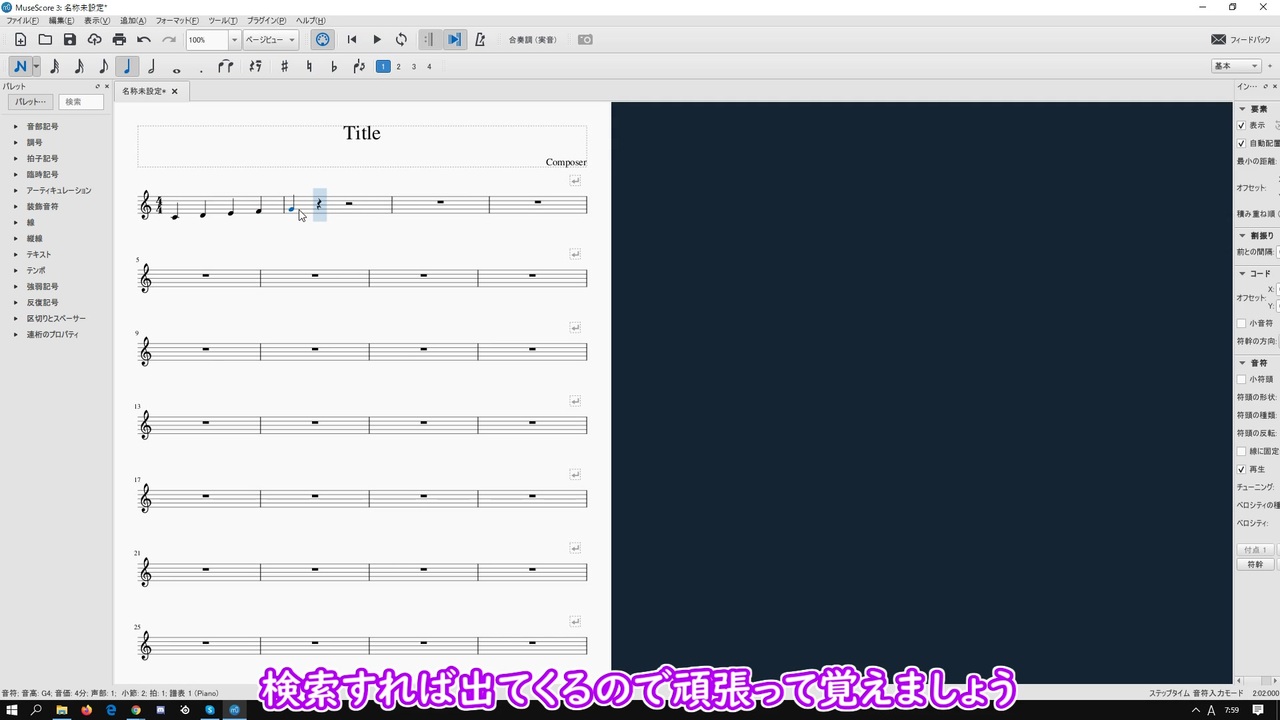
Task: Click the 符幹 button in inspector
Action: pyautogui.click(x=1255, y=565)
